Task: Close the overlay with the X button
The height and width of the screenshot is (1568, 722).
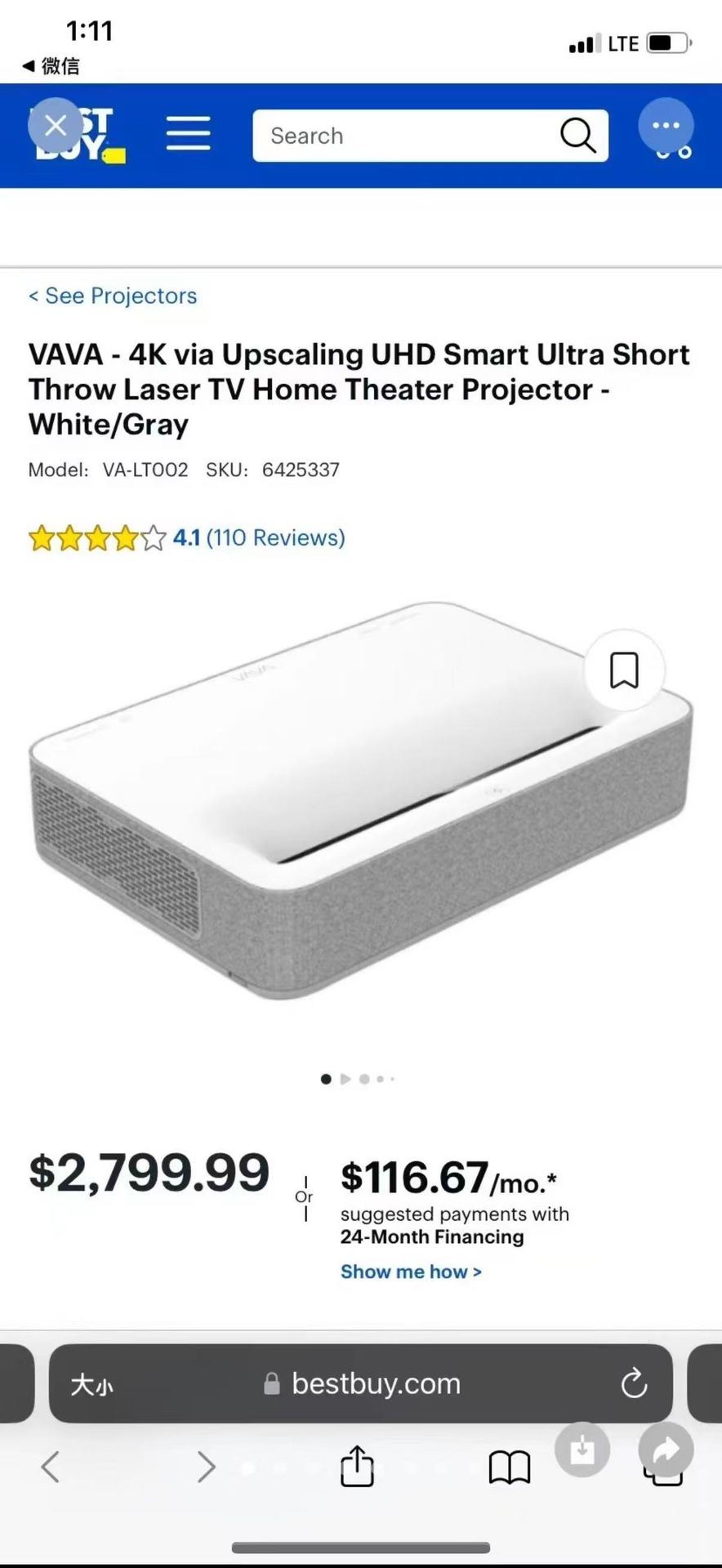Action: click(56, 126)
